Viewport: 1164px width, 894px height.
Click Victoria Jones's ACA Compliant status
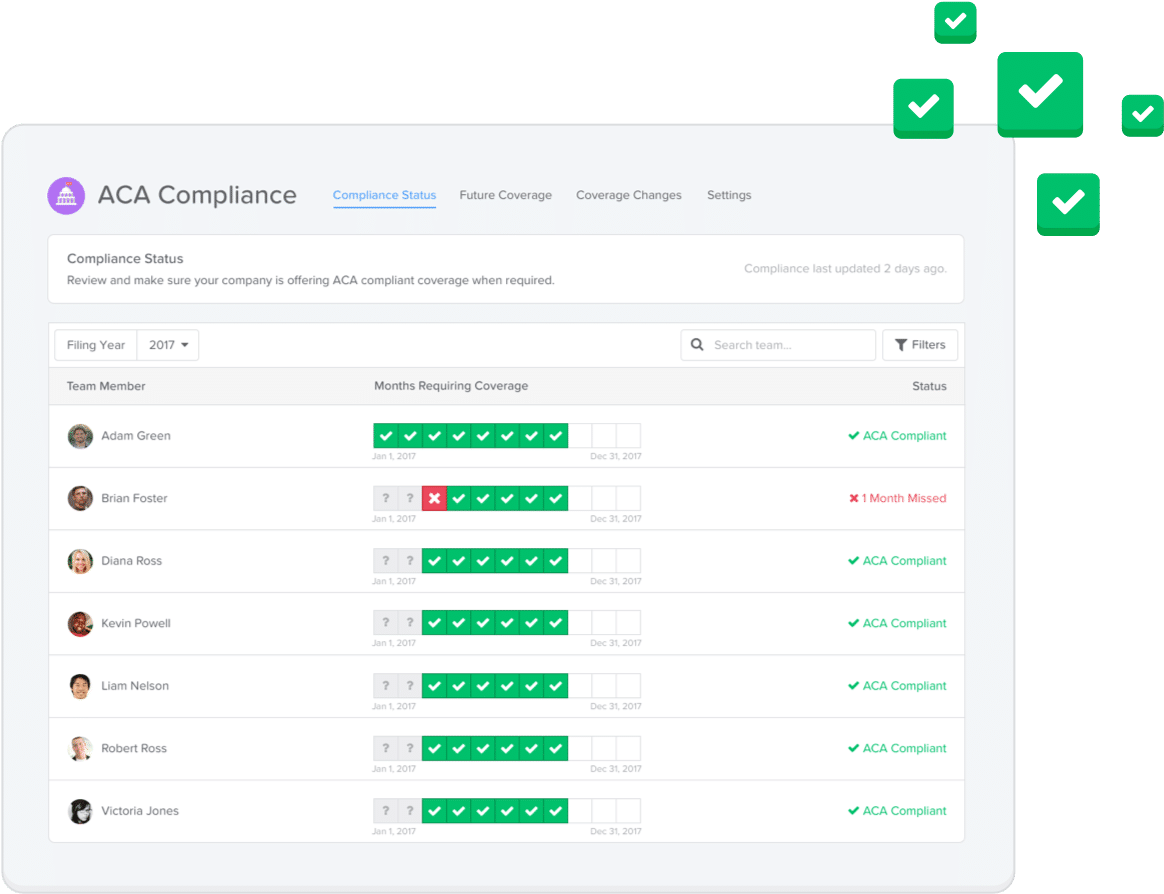click(x=897, y=810)
